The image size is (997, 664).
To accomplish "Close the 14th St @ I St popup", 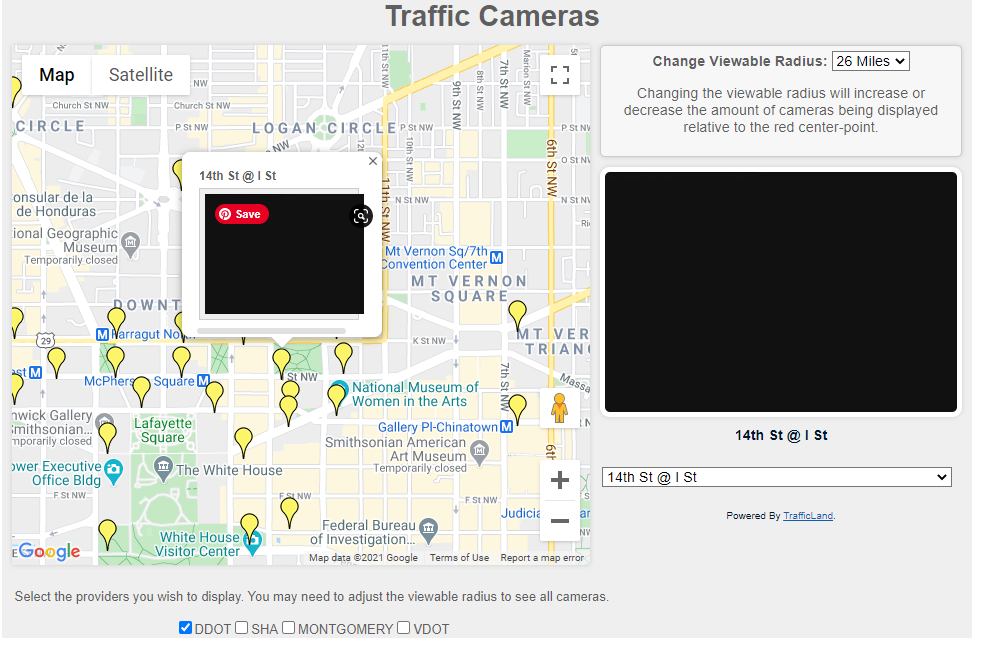I will coord(373,162).
